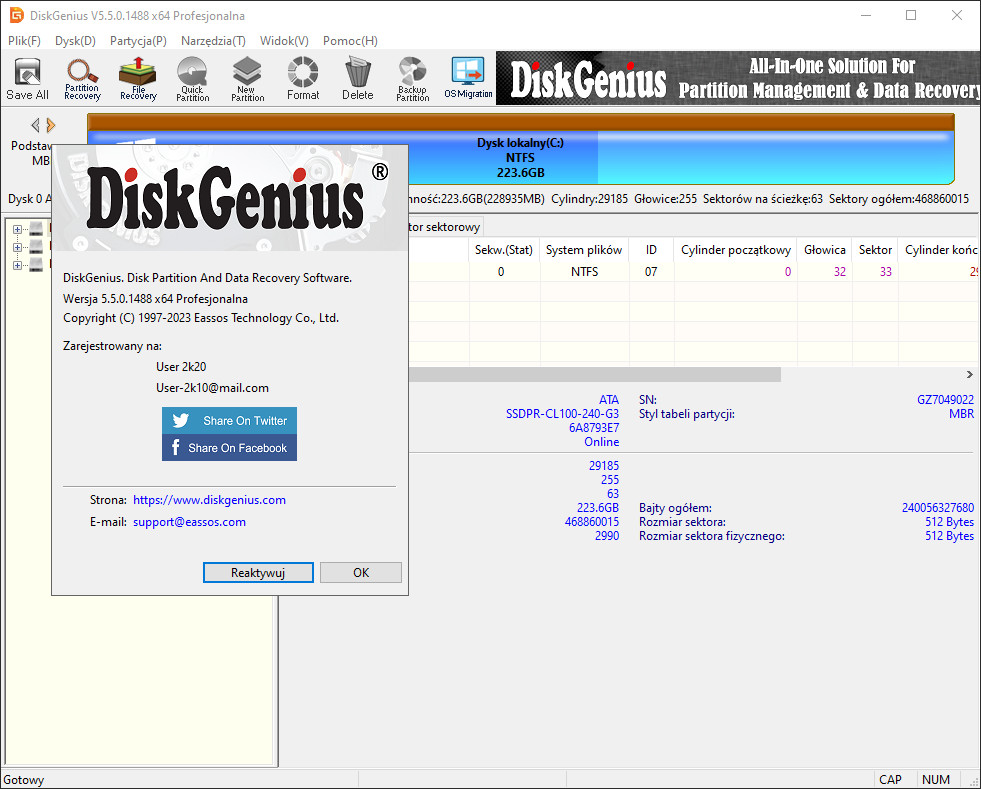
Task: Click the User-2k10@mail.com registration text
Action: [x=213, y=388]
